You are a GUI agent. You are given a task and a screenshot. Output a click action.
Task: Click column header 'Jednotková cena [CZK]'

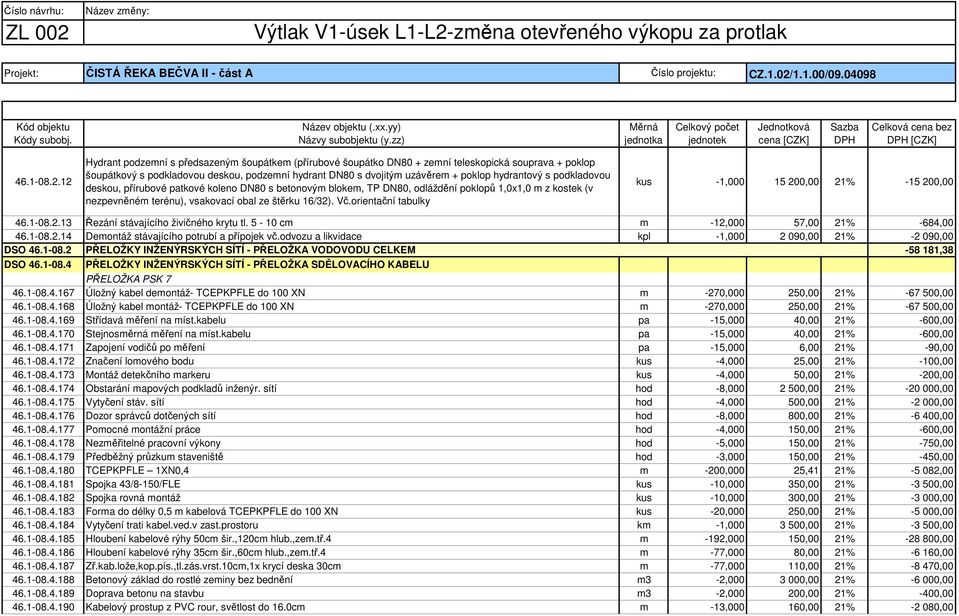(783, 133)
